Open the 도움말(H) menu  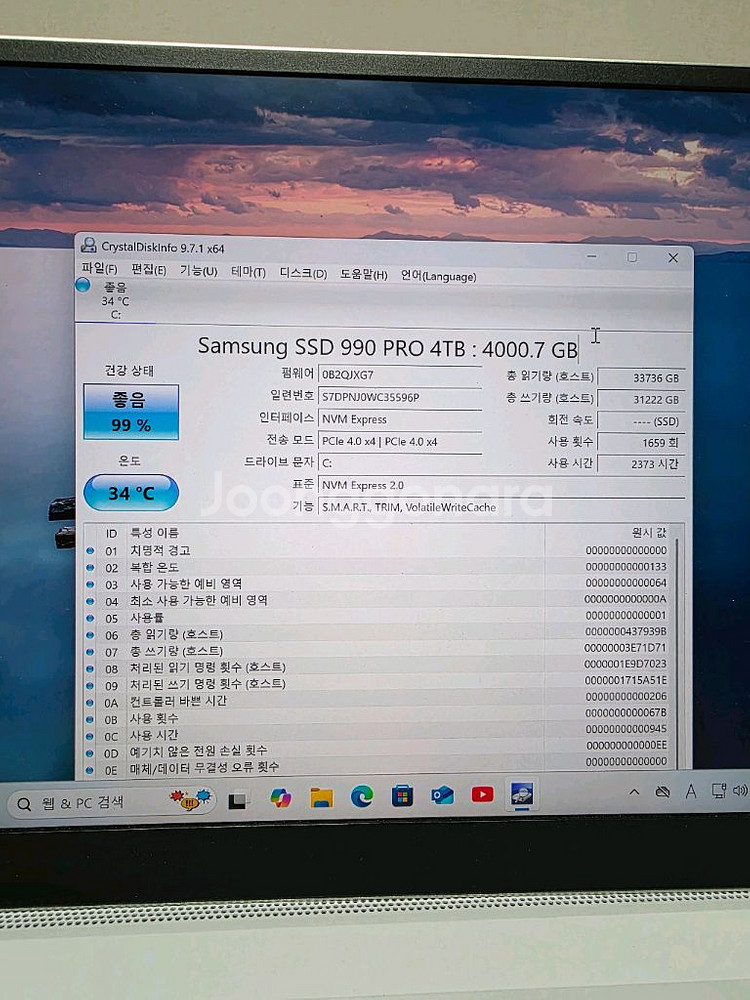coord(364,275)
